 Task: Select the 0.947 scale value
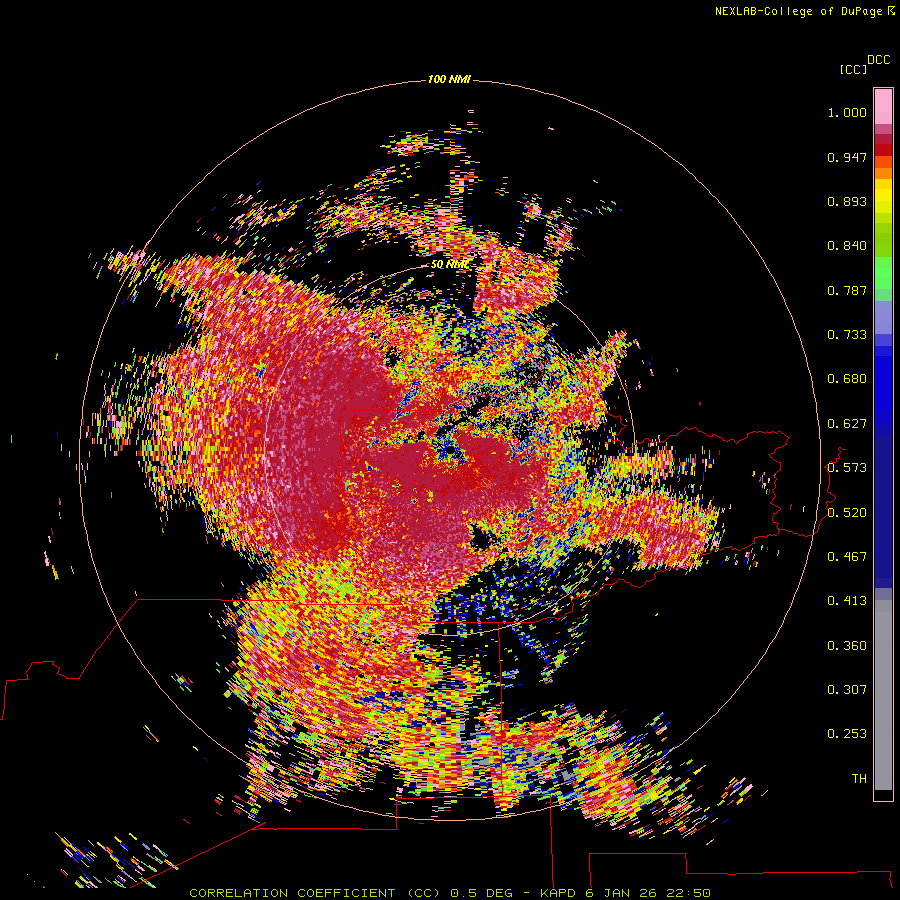[x=847, y=157]
